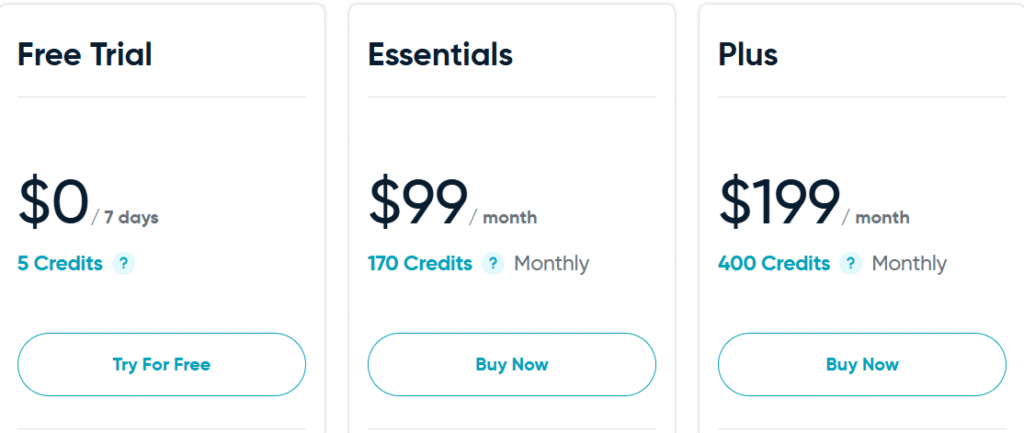Screen dimensions: 1024x433
Task: Click the $199 price on Plus
Action: [779, 202]
